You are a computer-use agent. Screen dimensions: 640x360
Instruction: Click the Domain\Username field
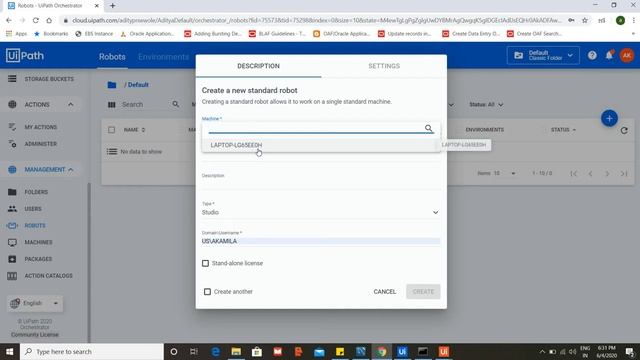coord(320,241)
